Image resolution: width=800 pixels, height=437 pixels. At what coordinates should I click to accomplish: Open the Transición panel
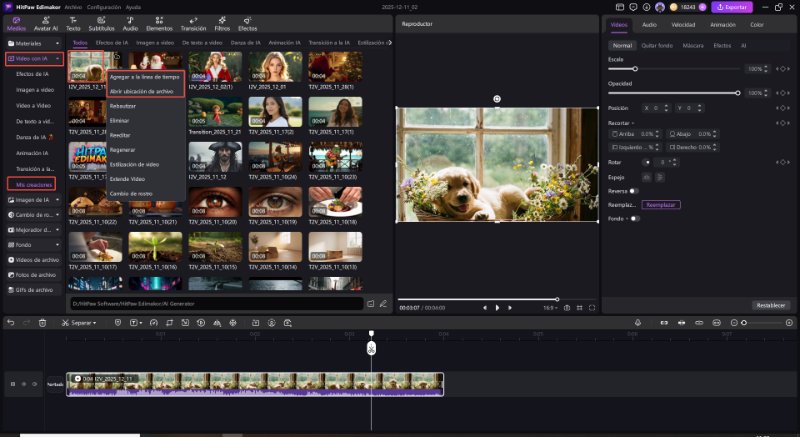coord(193,23)
